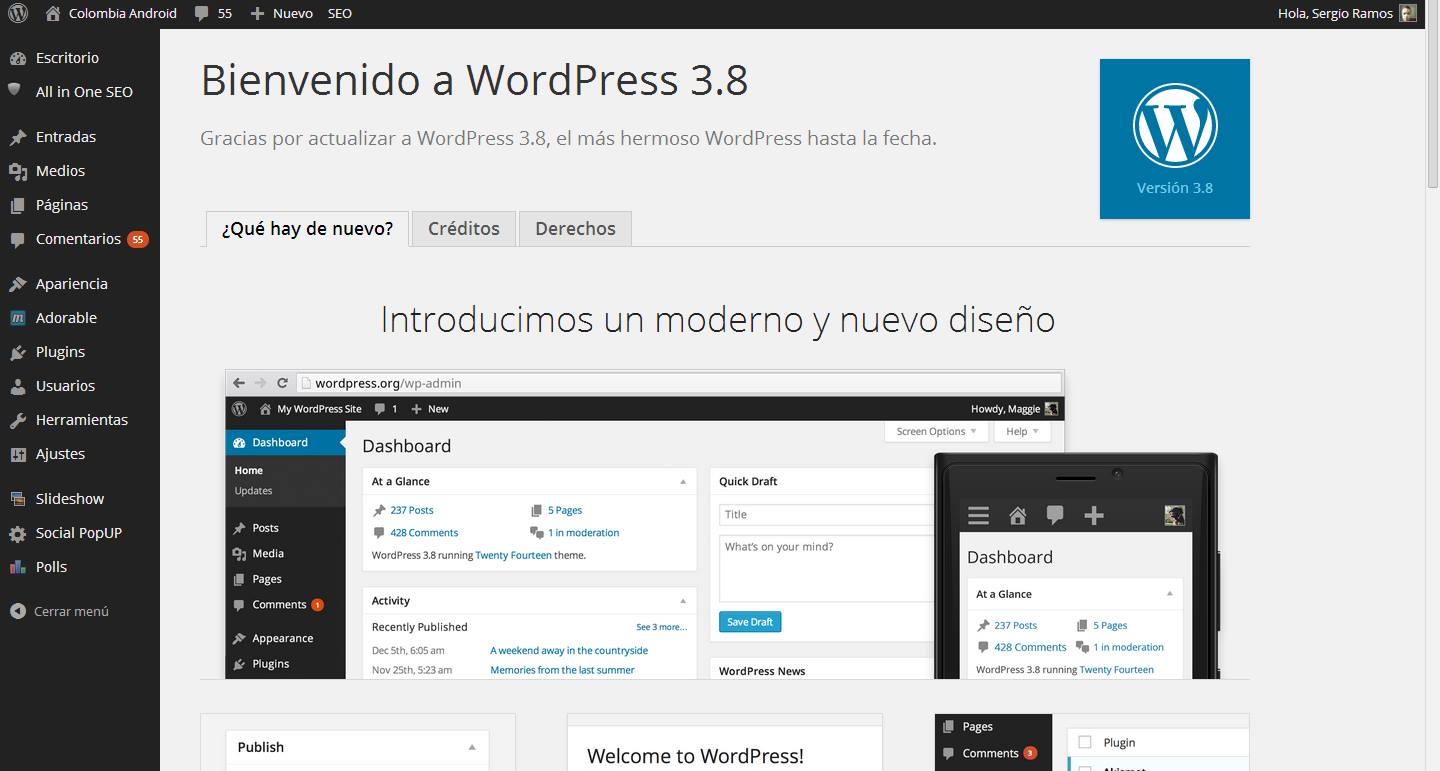Image resolution: width=1440 pixels, height=771 pixels.
Task: Click the Adorable plugin icon
Action: point(18,318)
